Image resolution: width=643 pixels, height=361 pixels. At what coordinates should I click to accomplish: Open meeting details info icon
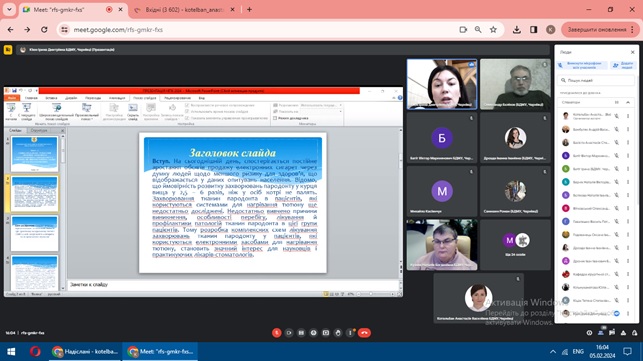[589, 333]
